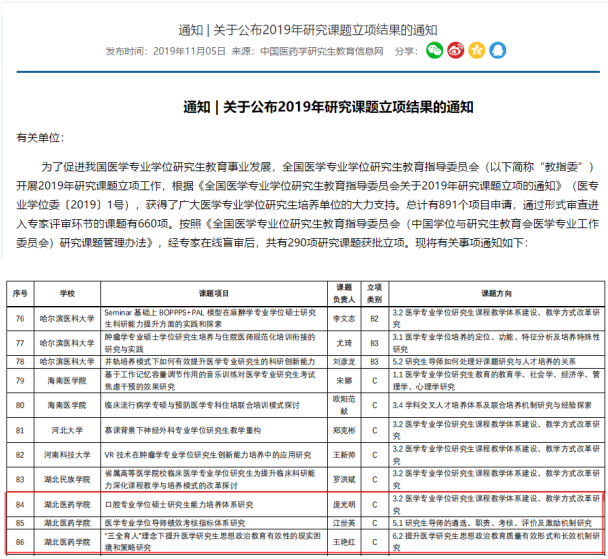Click the 1.1 医学专业学位研究生教育 direction cell
The height and width of the screenshot is (559, 608).
pos(497,381)
